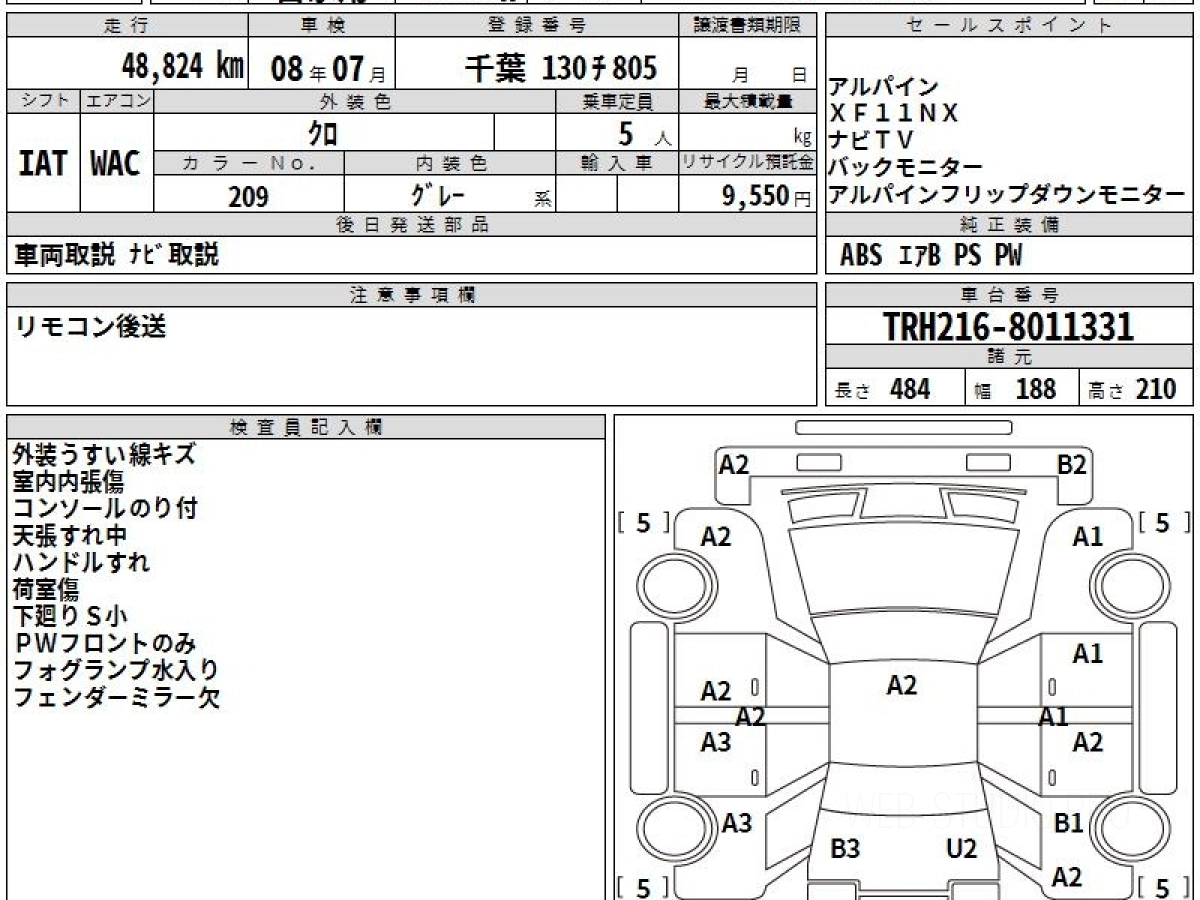The image size is (1200, 900).
Task: Click the exterior color クロ cell
Action: point(323,132)
